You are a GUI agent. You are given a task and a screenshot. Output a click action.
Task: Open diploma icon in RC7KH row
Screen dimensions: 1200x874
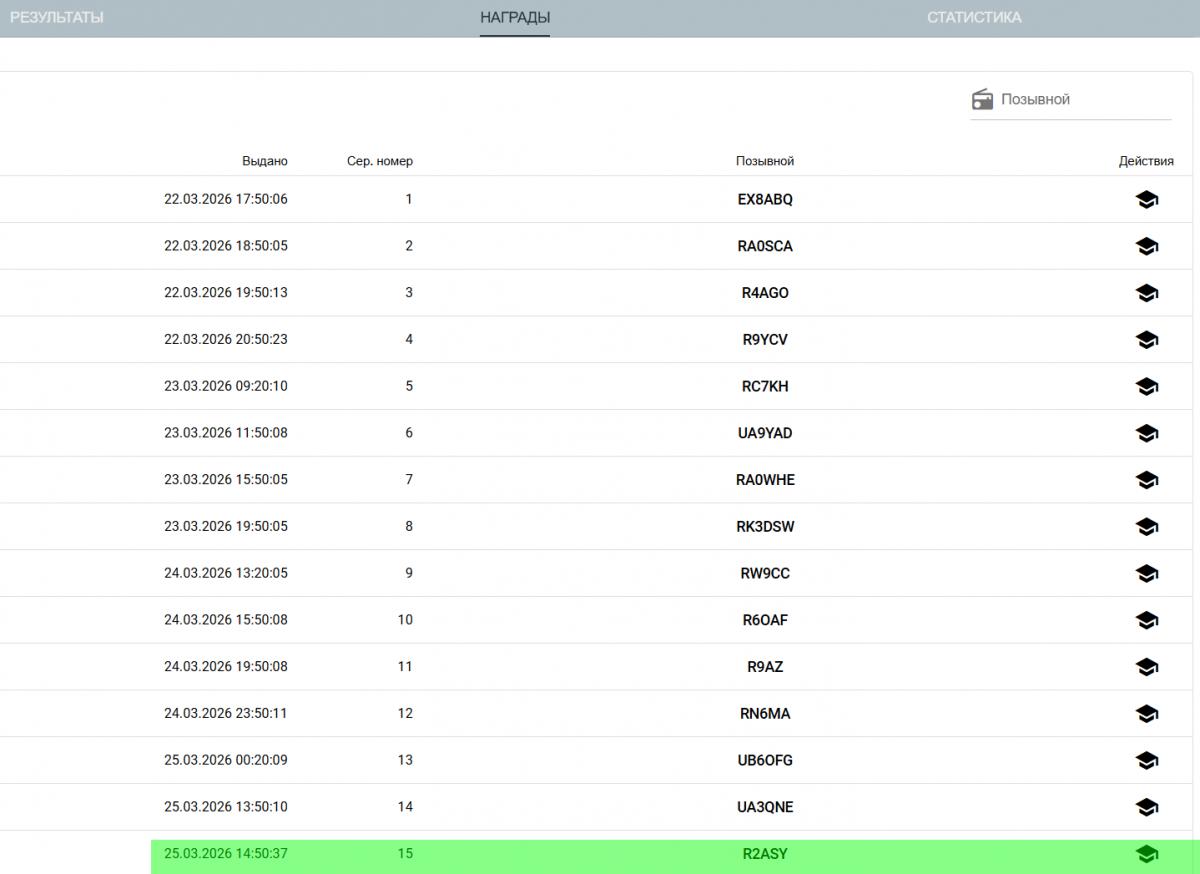pyautogui.click(x=1146, y=387)
